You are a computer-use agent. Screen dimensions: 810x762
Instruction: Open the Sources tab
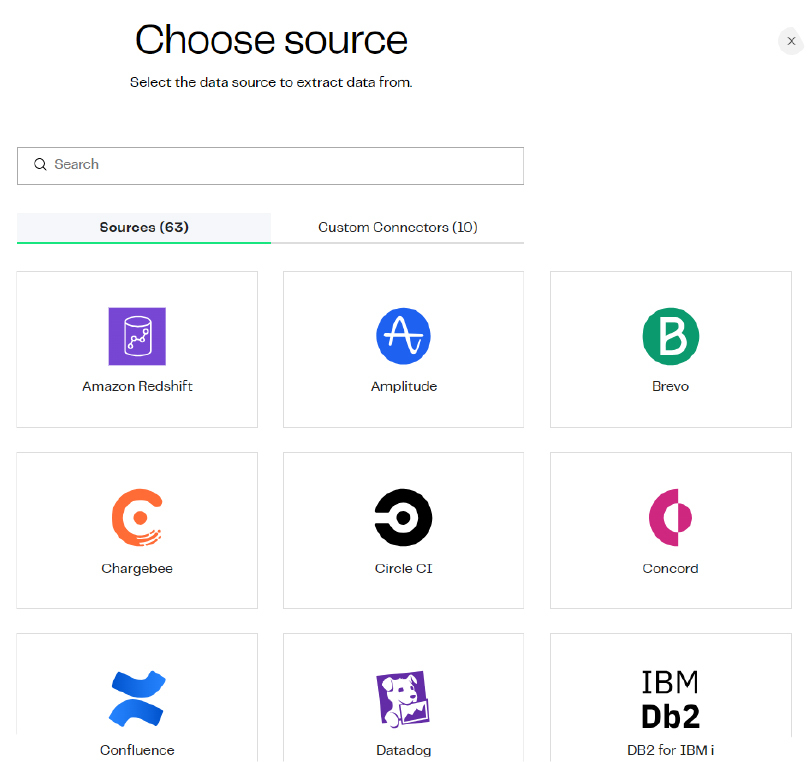tap(143, 228)
